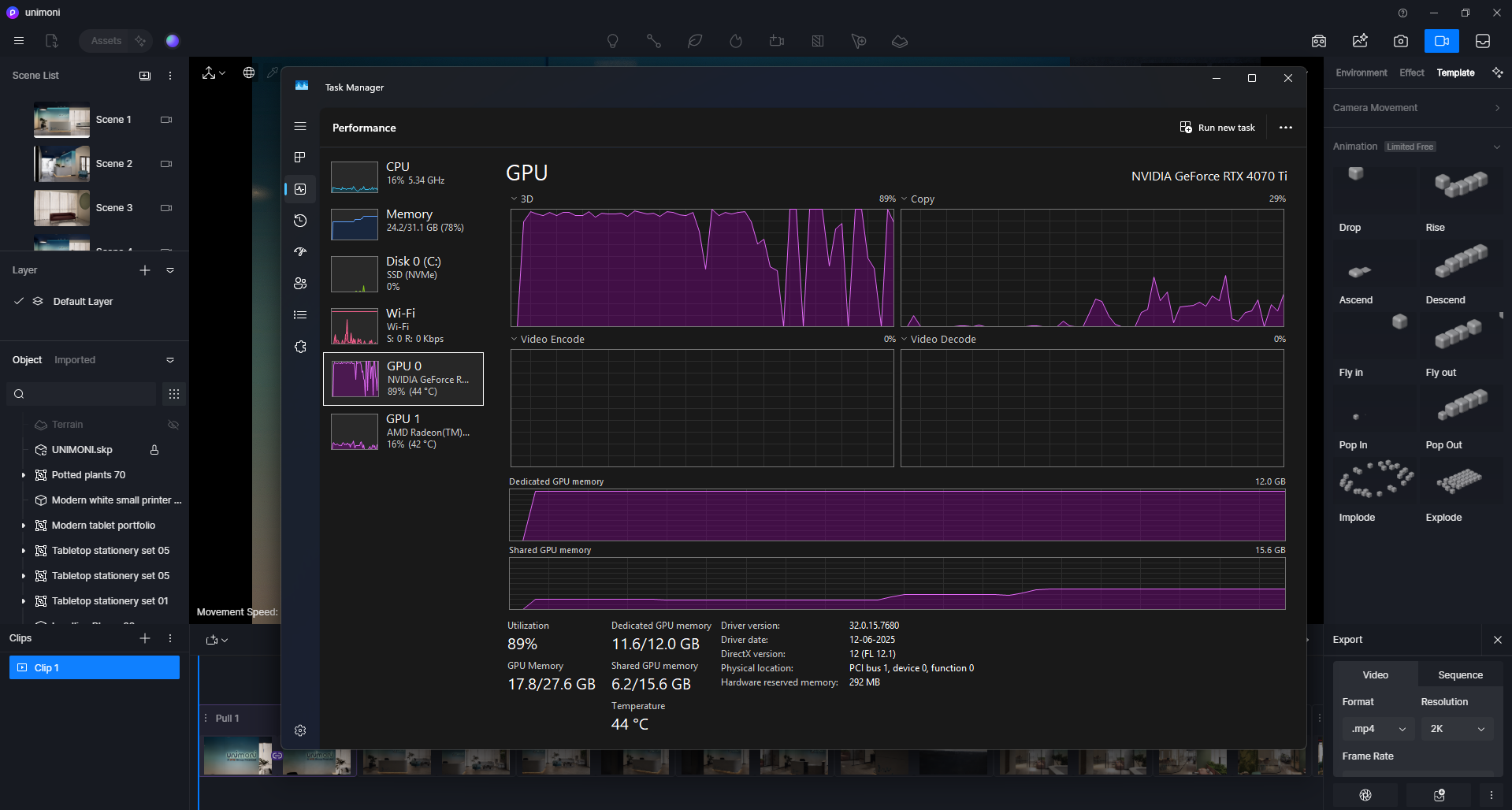Toggle the Default Layer checkmark

[19, 301]
